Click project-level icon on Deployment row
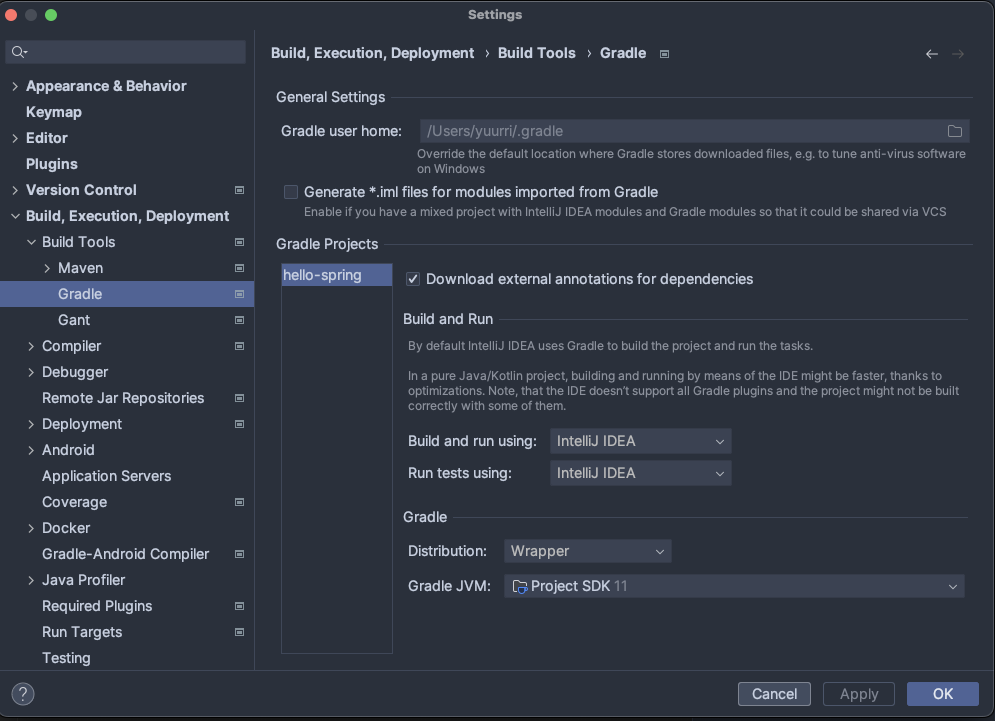This screenshot has height=721, width=995. 239,424
